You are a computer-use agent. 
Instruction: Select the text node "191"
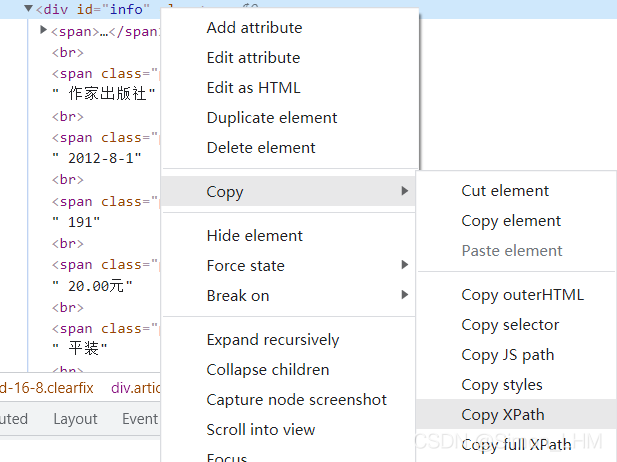point(76,222)
